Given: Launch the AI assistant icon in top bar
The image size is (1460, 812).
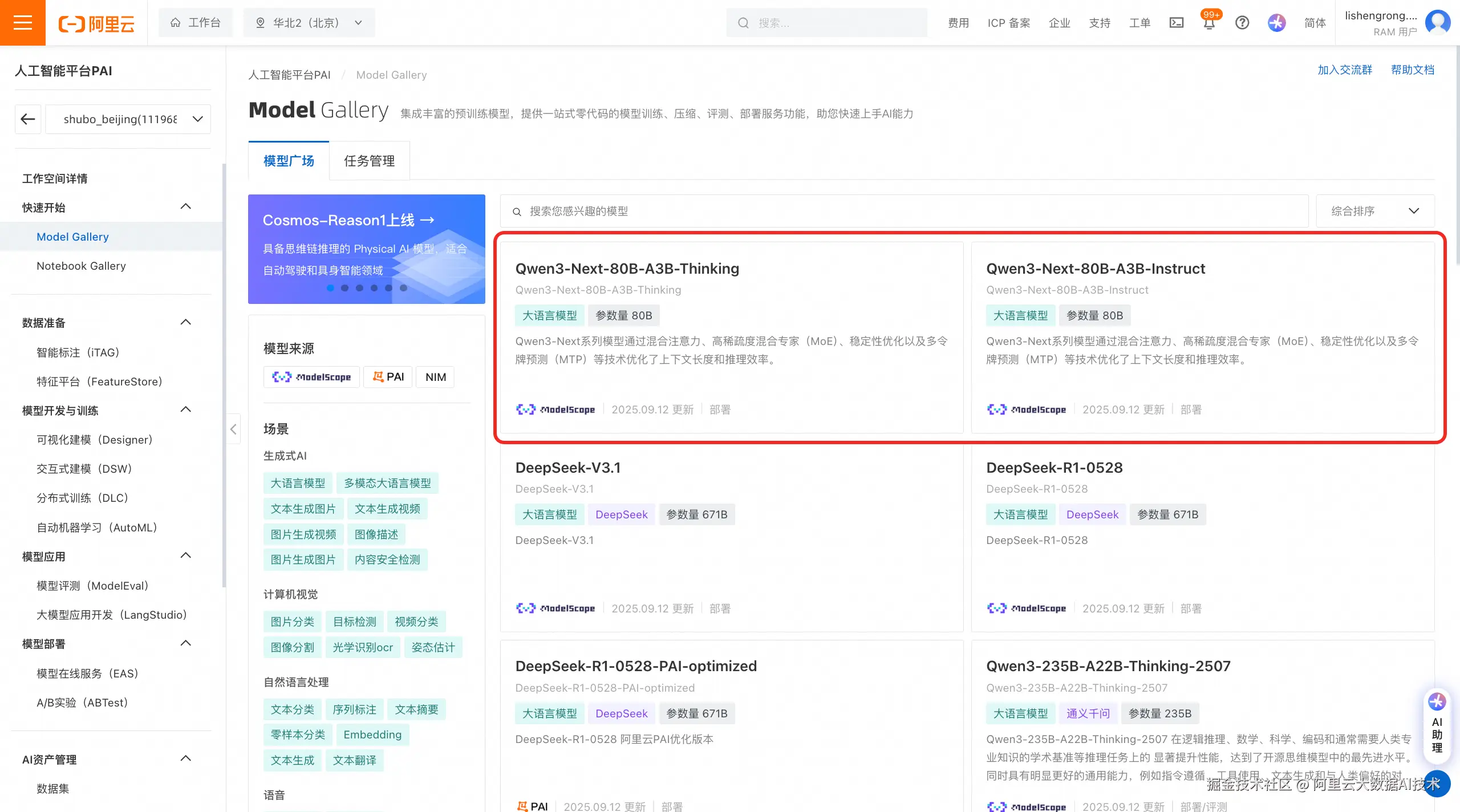Looking at the screenshot, I should [x=1277, y=23].
